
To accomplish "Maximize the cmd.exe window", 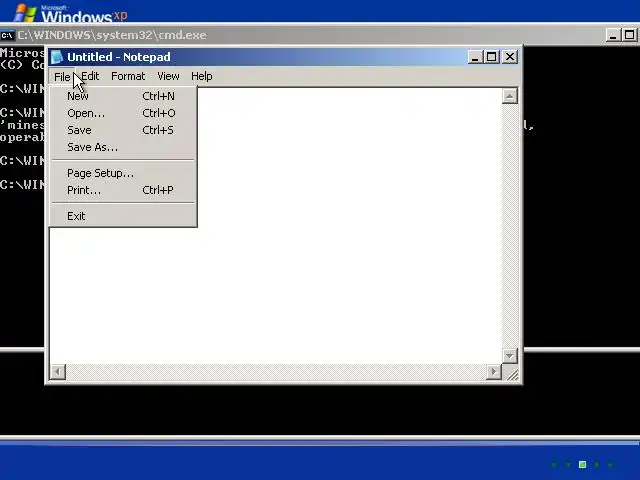I will 629,35.
